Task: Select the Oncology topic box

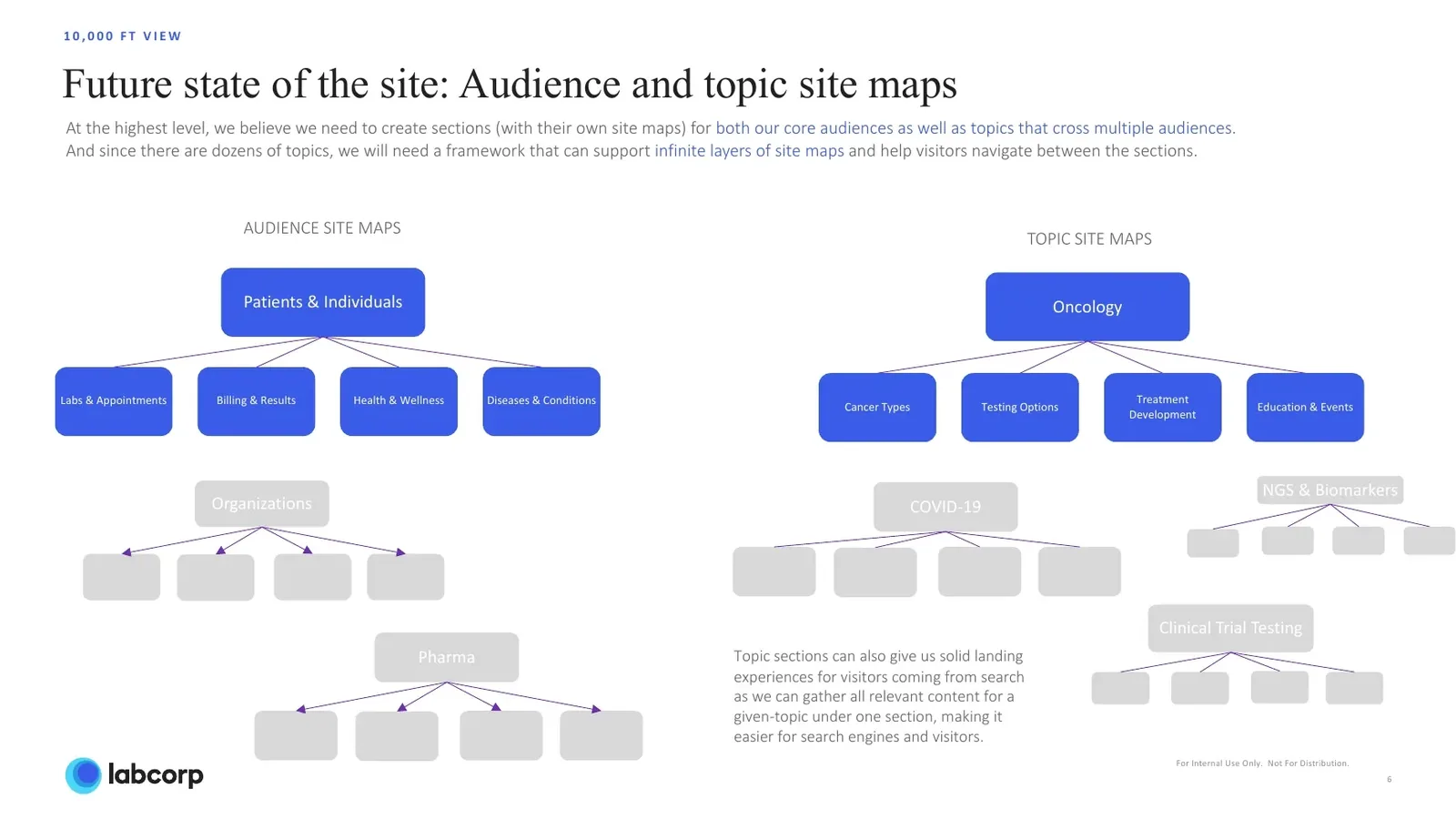Action: [1087, 307]
